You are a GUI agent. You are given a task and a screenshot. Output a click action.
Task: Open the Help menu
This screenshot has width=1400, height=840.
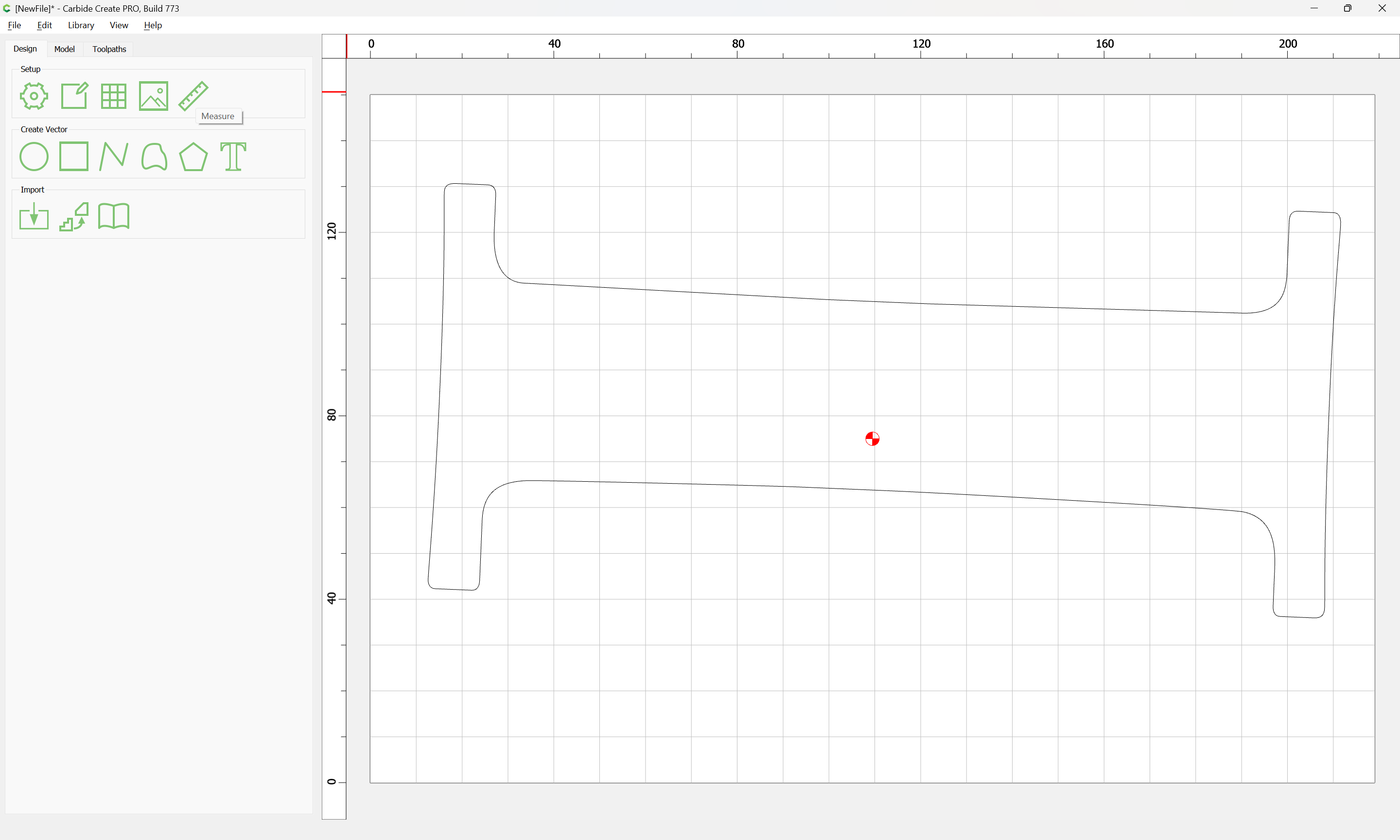[x=153, y=25]
